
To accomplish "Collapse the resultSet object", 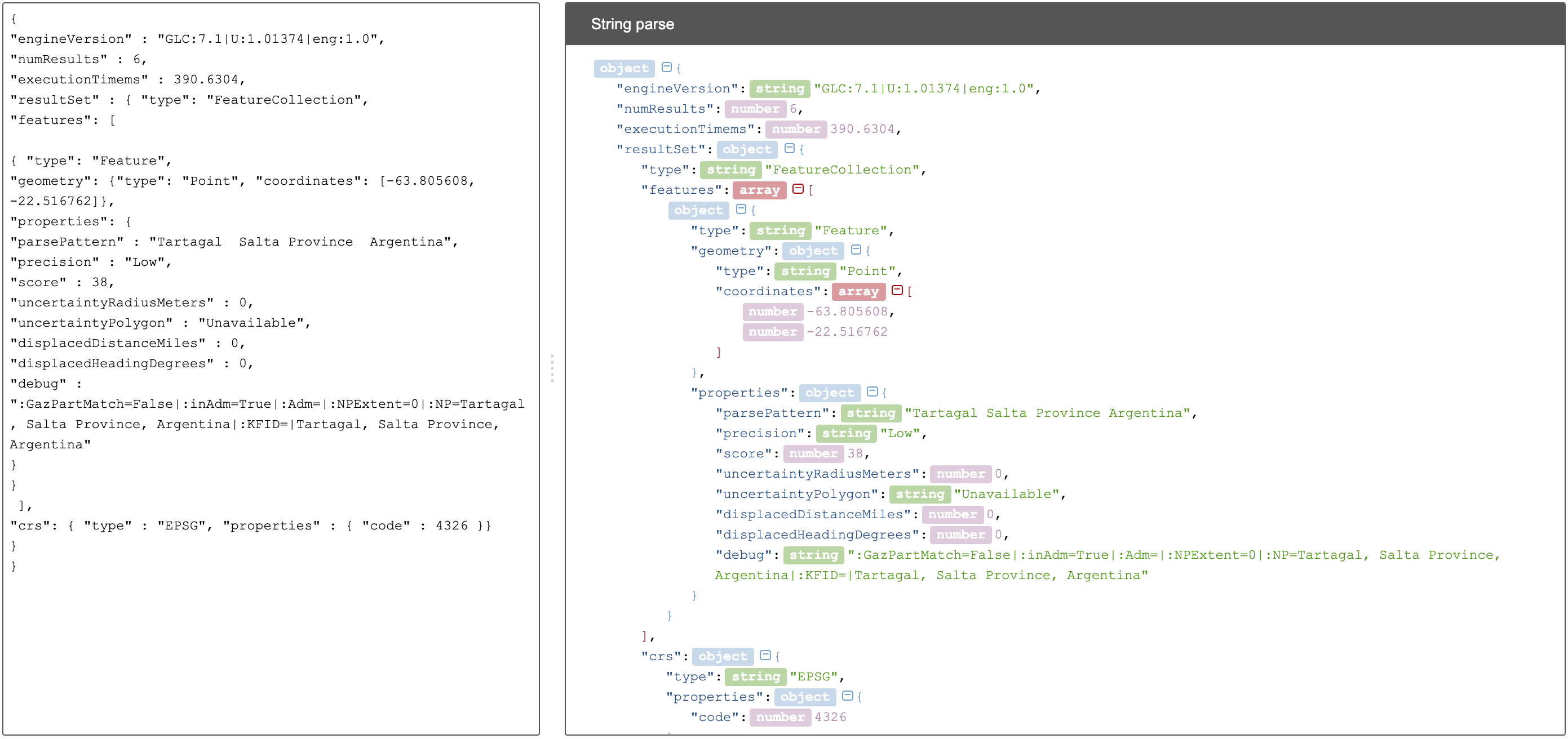I will tap(790, 148).
